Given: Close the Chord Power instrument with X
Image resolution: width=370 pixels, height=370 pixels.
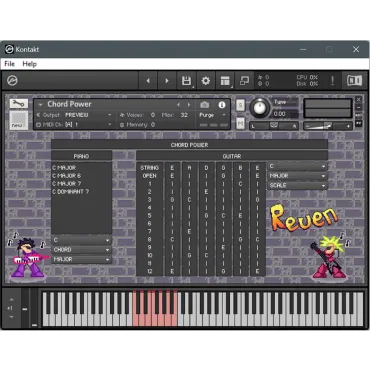Looking at the screenshot, I should [x=358, y=99].
